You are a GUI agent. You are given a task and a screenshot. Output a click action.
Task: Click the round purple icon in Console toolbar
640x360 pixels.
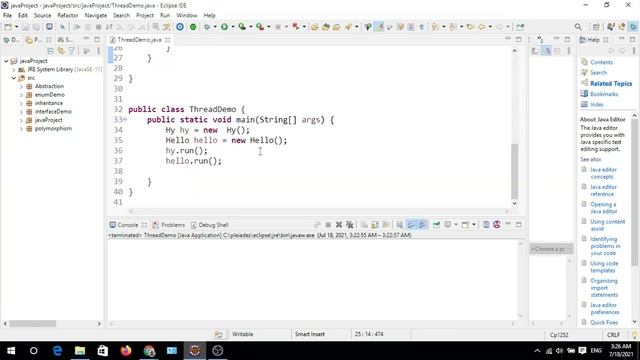click(497, 224)
